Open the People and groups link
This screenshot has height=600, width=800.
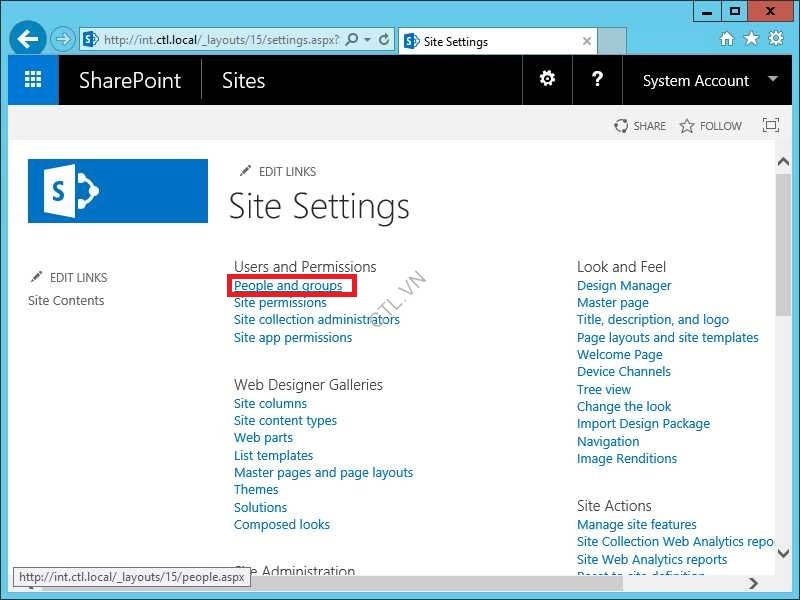[x=288, y=286]
